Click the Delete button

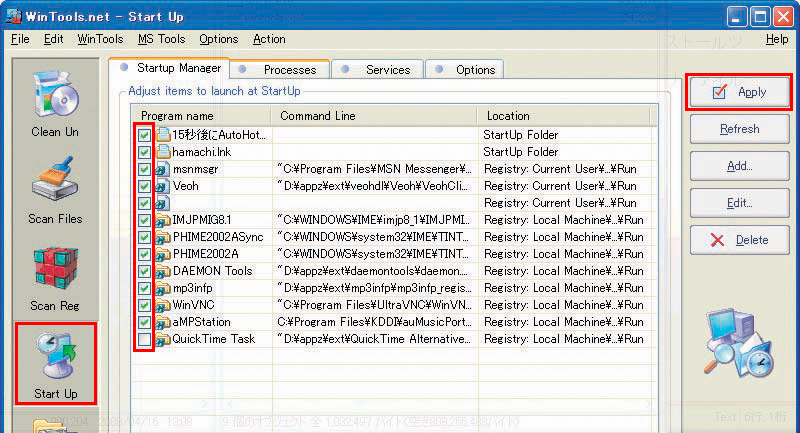pos(739,240)
